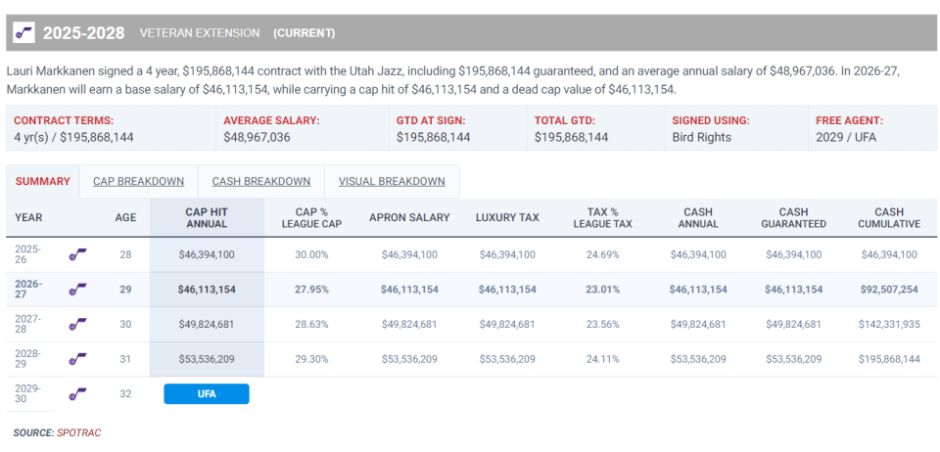Click the Jazz team icon in 2026-27 row
The width and height of the screenshot is (940, 452).
tap(77, 290)
